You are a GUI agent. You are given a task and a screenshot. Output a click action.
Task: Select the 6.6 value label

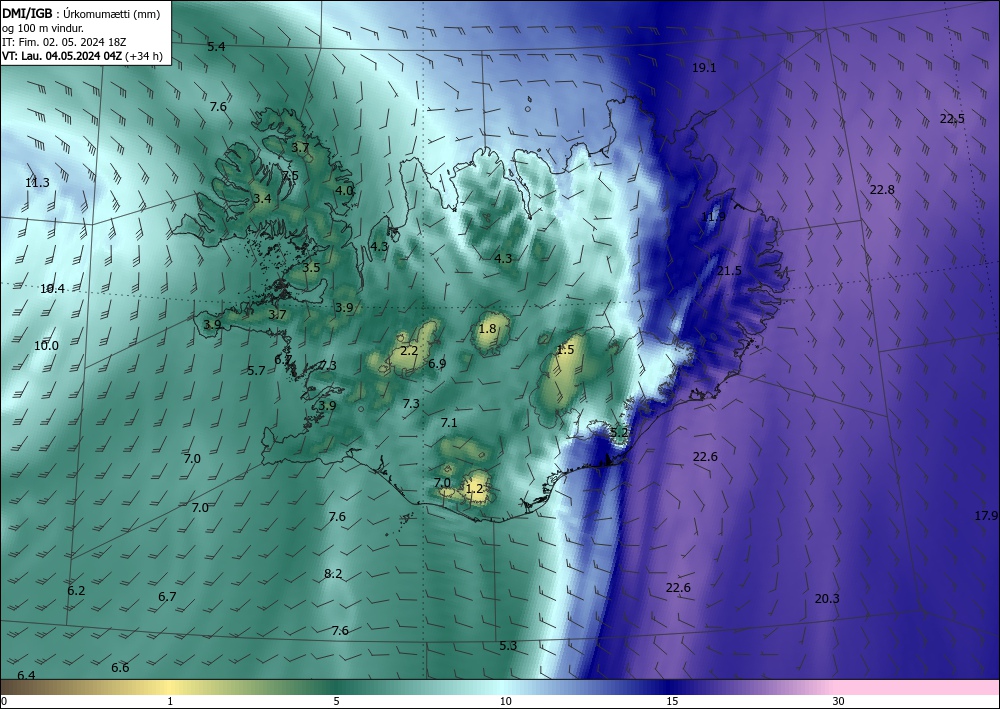(120, 668)
